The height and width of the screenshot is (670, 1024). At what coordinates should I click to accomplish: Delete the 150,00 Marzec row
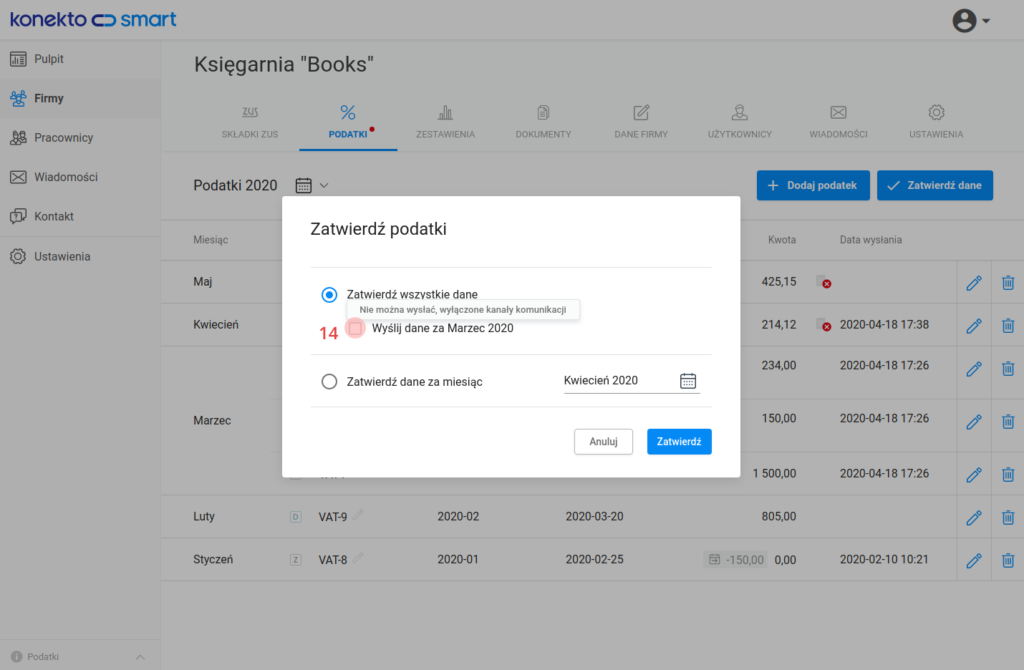pos(1008,422)
